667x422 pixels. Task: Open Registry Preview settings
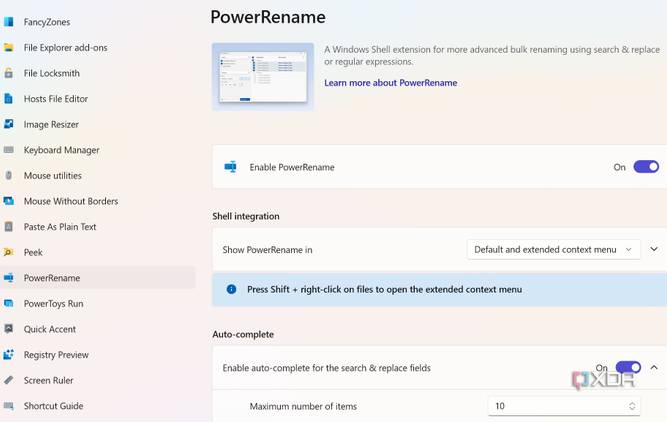point(56,355)
